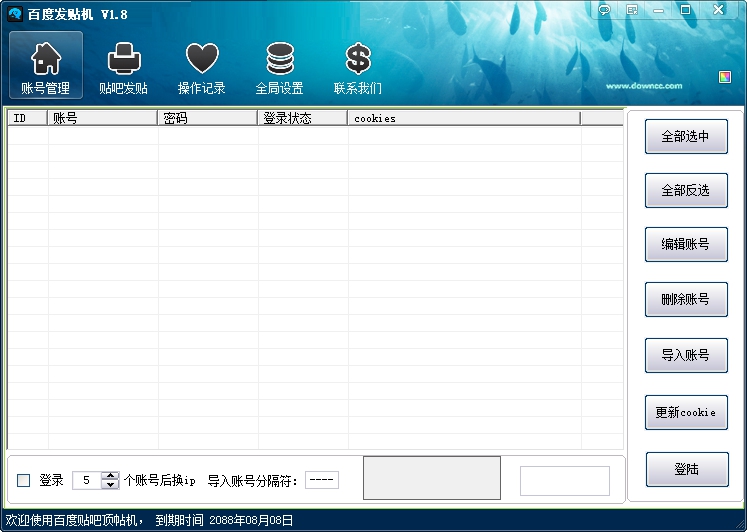Click the 导入账号 button

[686, 355]
